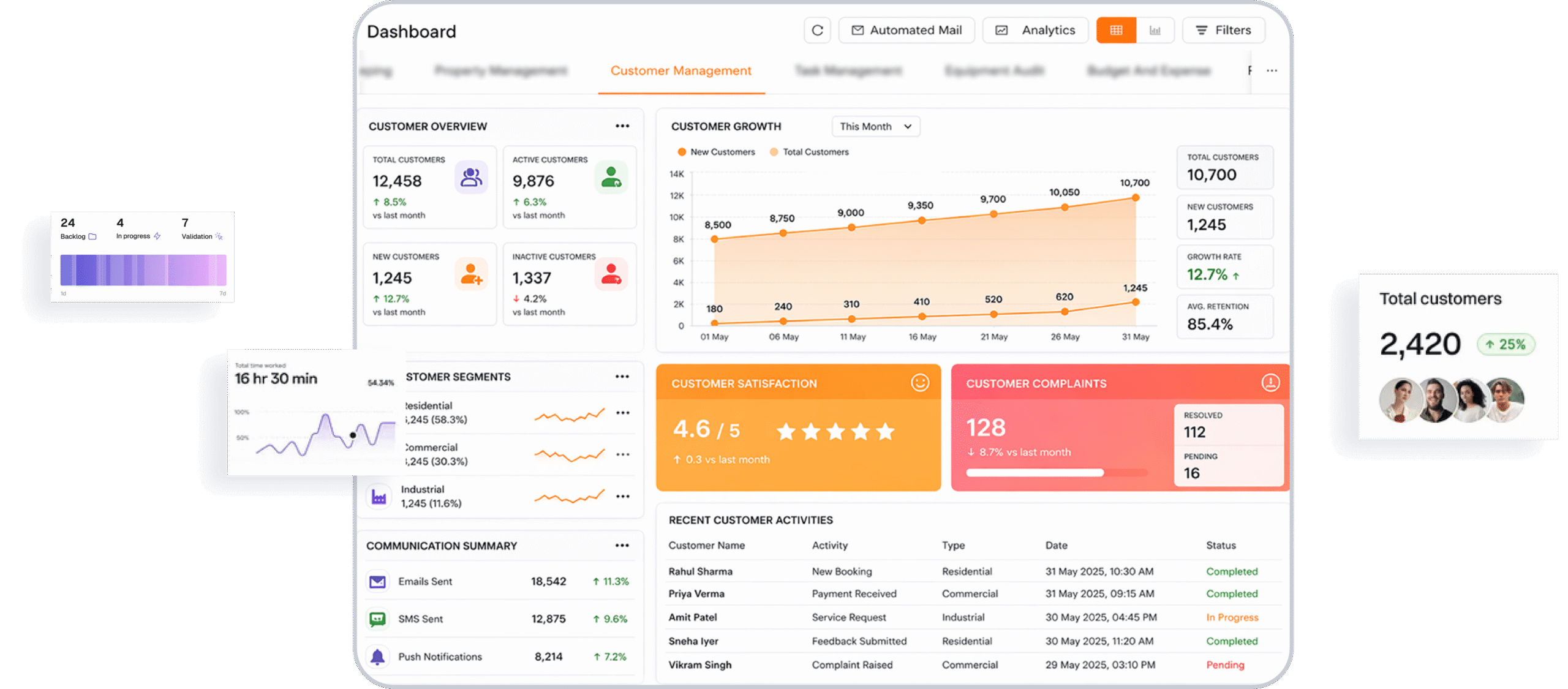Open the Filters button
1568x689 pixels.
tap(1223, 30)
